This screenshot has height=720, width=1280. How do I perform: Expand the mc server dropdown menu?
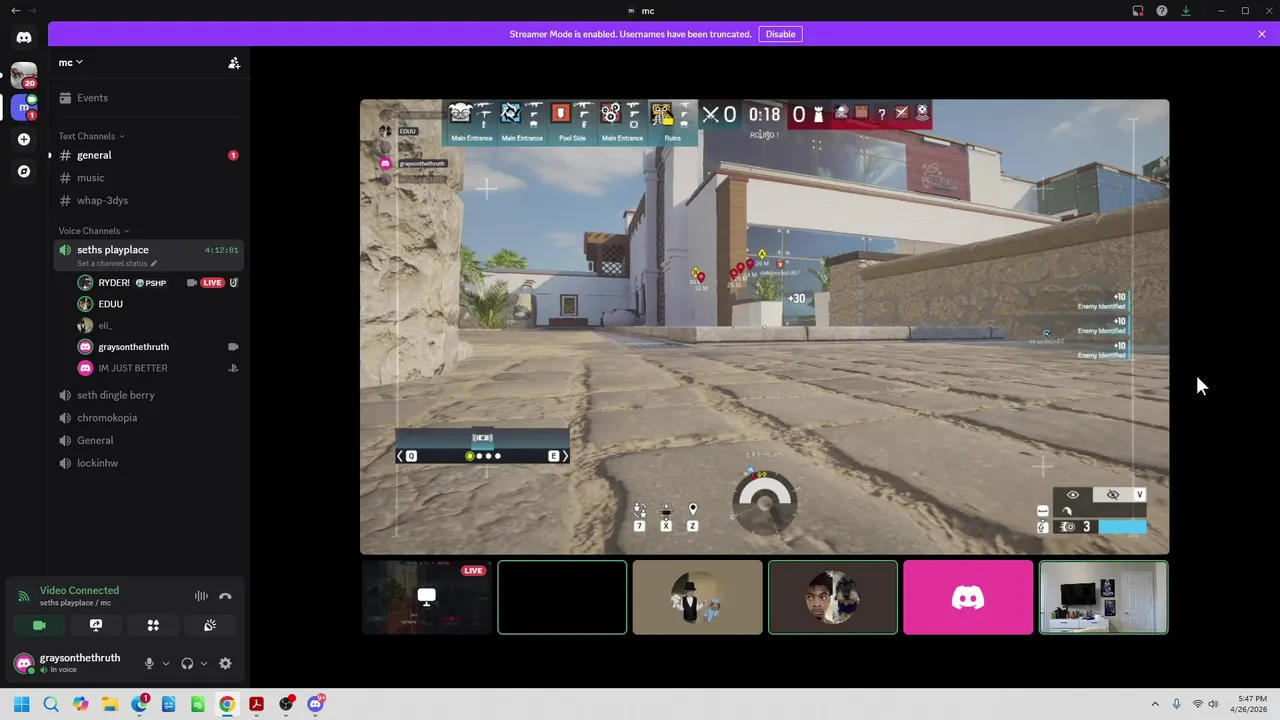click(70, 62)
